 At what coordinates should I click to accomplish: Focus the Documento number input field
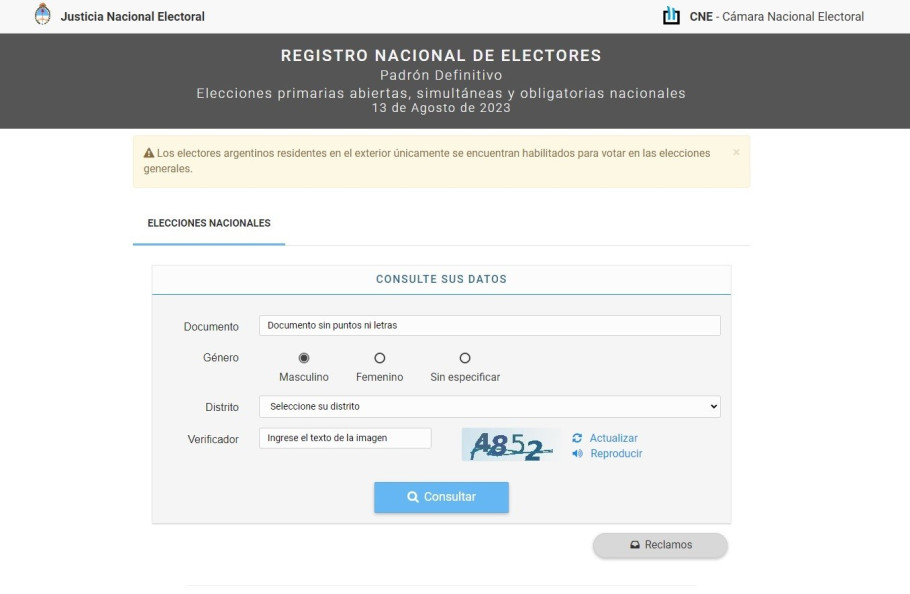pos(490,325)
